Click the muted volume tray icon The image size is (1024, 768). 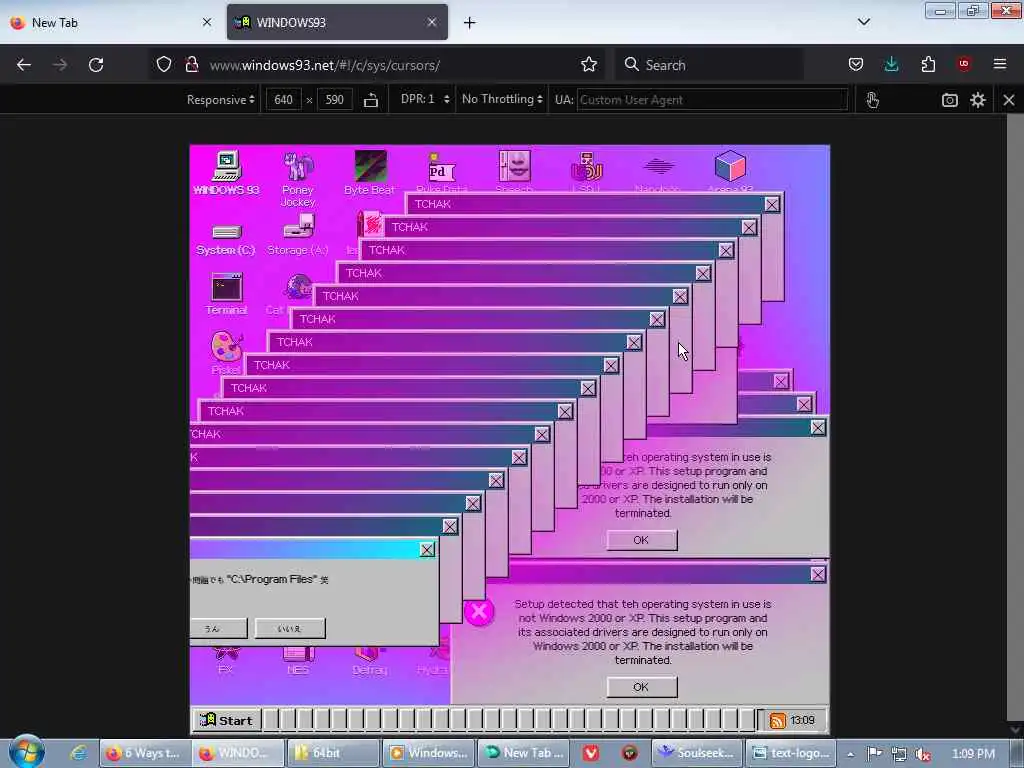click(923, 754)
